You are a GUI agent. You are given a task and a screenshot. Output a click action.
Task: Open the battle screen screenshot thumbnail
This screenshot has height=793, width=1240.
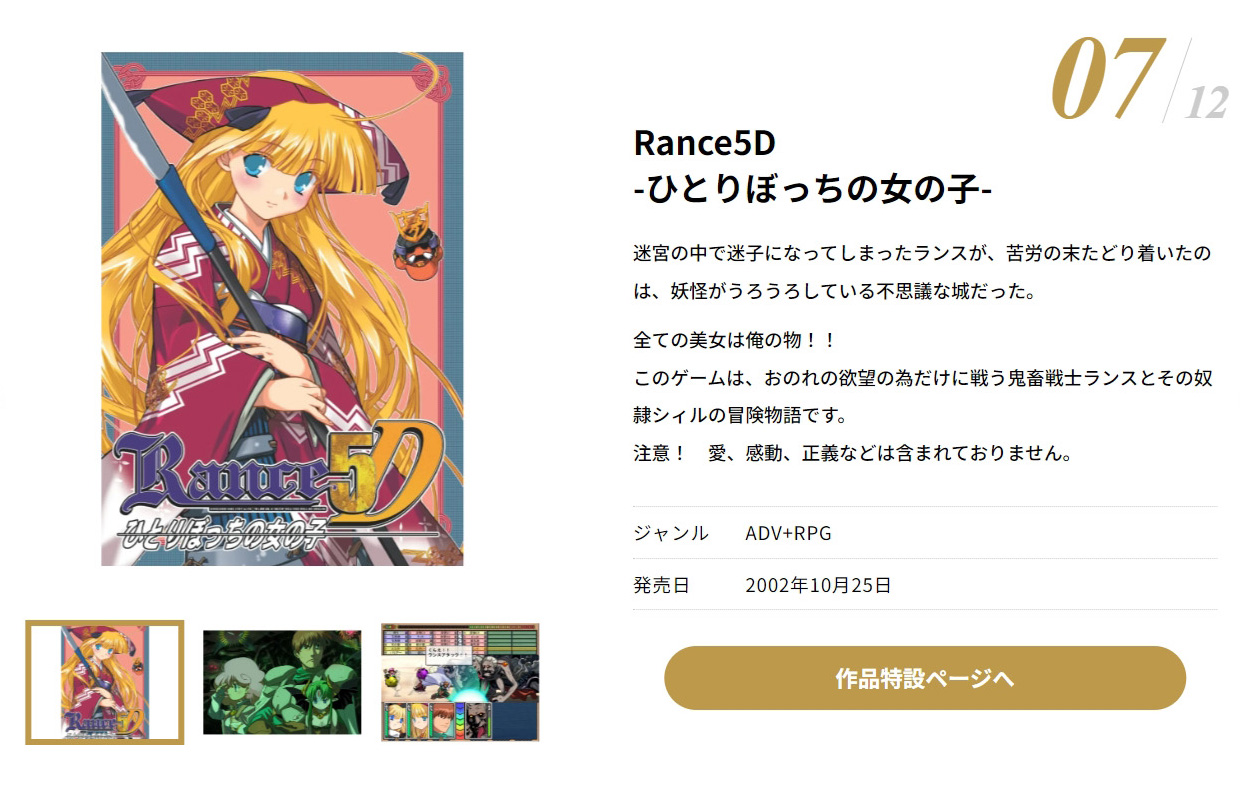[x=460, y=682]
